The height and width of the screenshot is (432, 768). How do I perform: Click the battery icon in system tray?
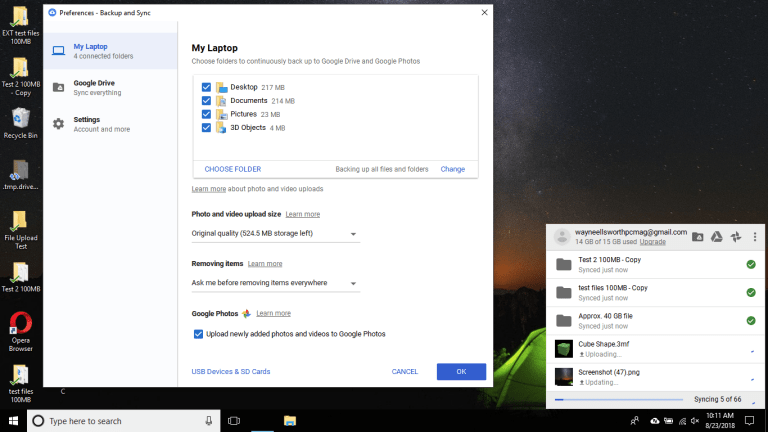(x=669, y=421)
